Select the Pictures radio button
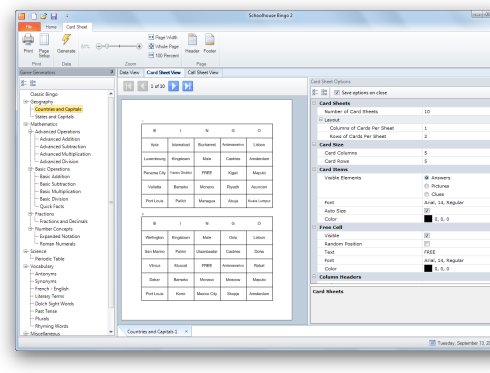This screenshot has width=490, height=373. [426, 186]
